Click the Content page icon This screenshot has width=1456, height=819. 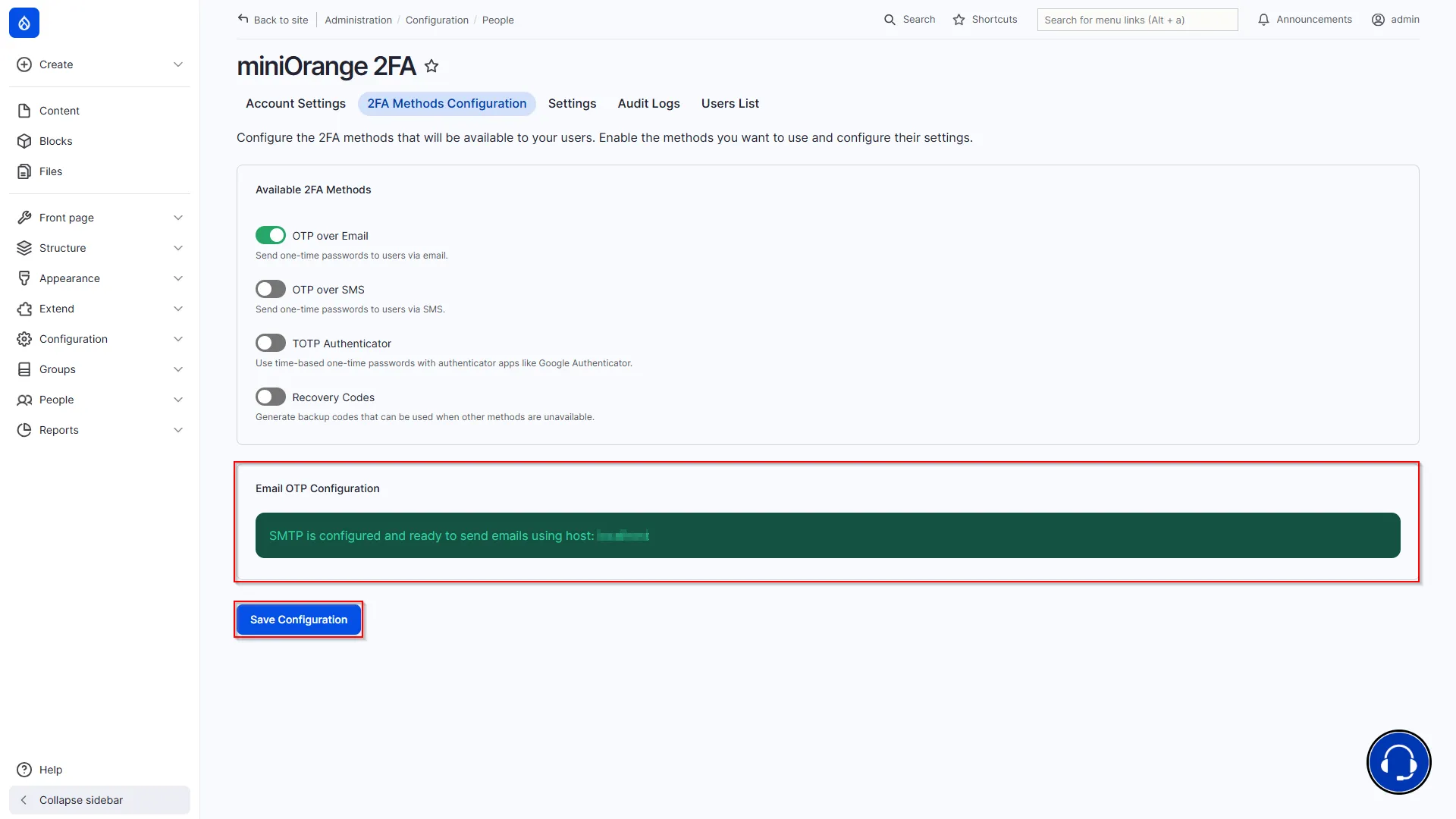(x=24, y=111)
